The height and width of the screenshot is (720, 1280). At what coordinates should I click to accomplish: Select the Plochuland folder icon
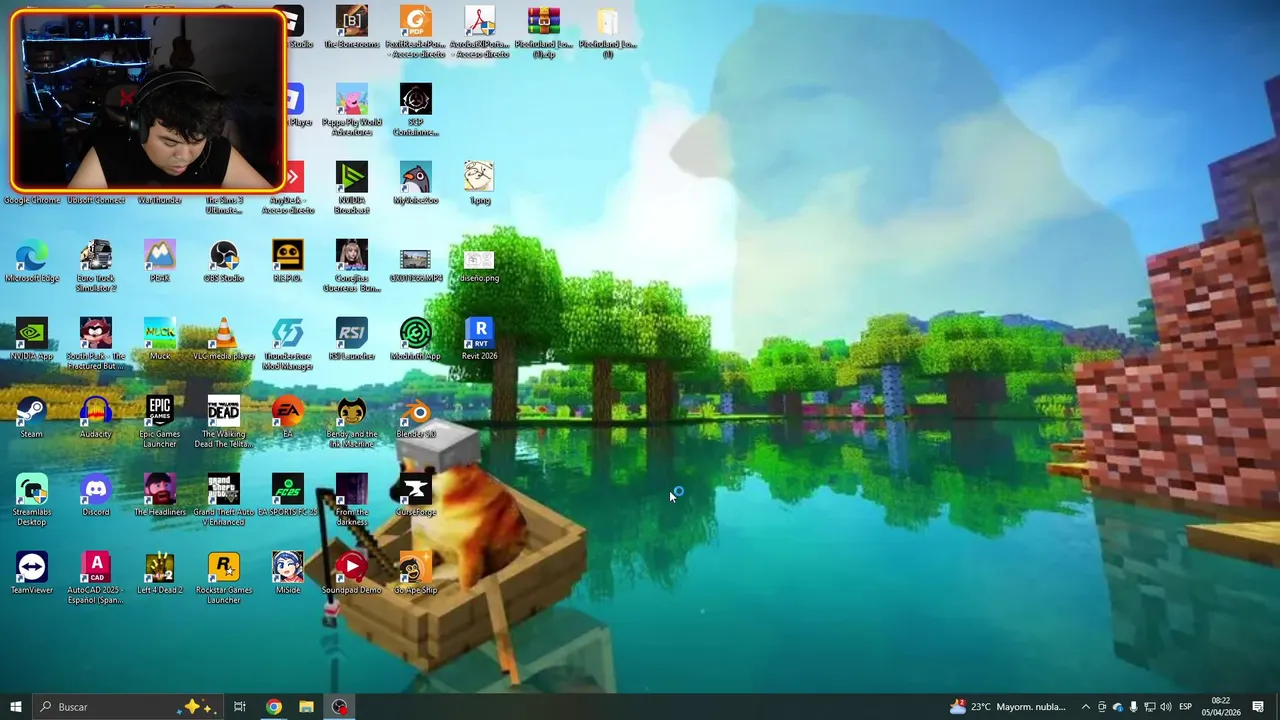(x=608, y=31)
